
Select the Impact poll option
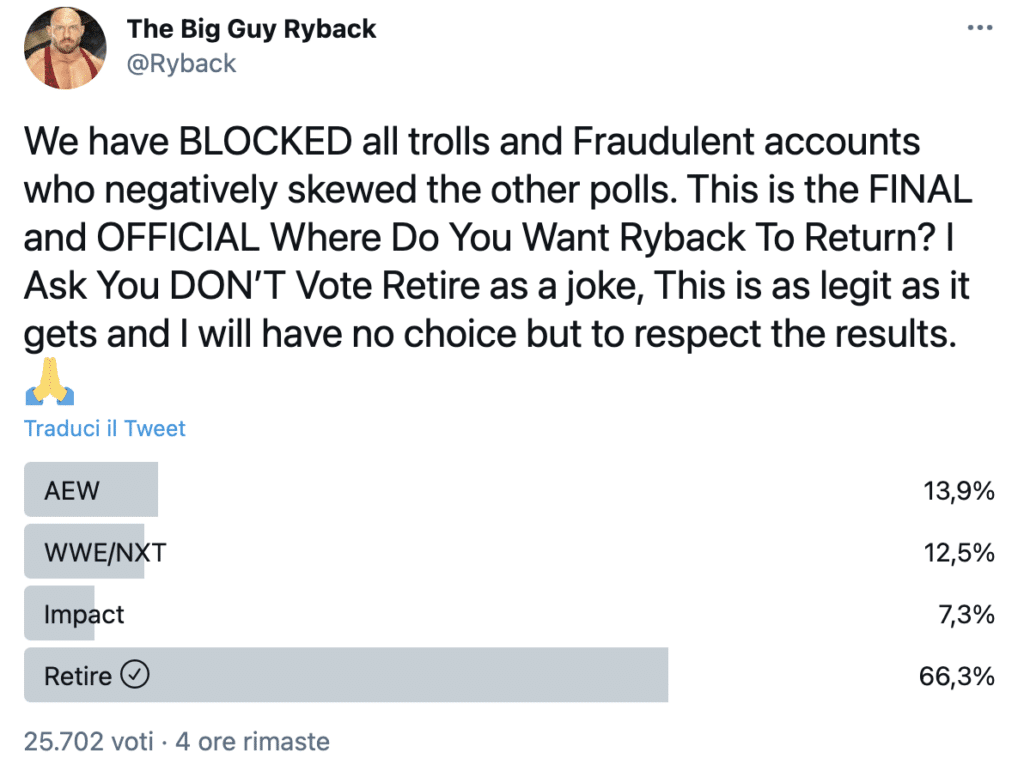click(509, 614)
